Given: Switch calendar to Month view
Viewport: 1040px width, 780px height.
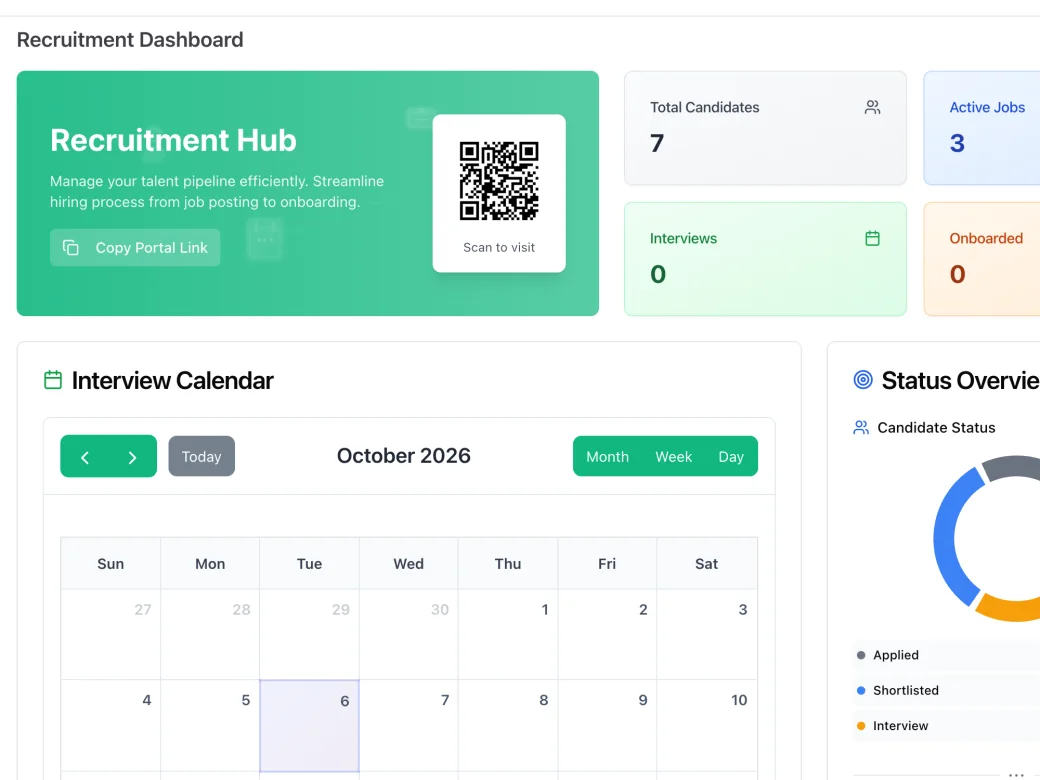Looking at the screenshot, I should click(x=607, y=457).
